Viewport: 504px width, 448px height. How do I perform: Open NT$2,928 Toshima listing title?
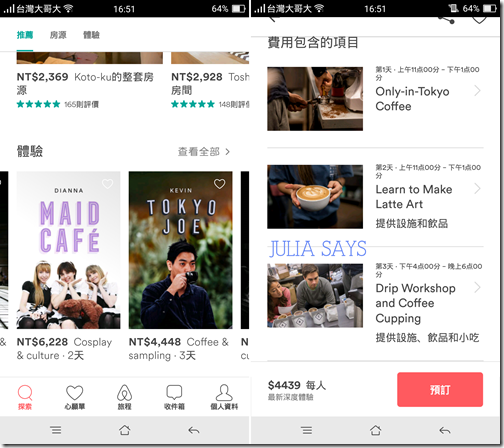pyautogui.click(x=210, y=83)
